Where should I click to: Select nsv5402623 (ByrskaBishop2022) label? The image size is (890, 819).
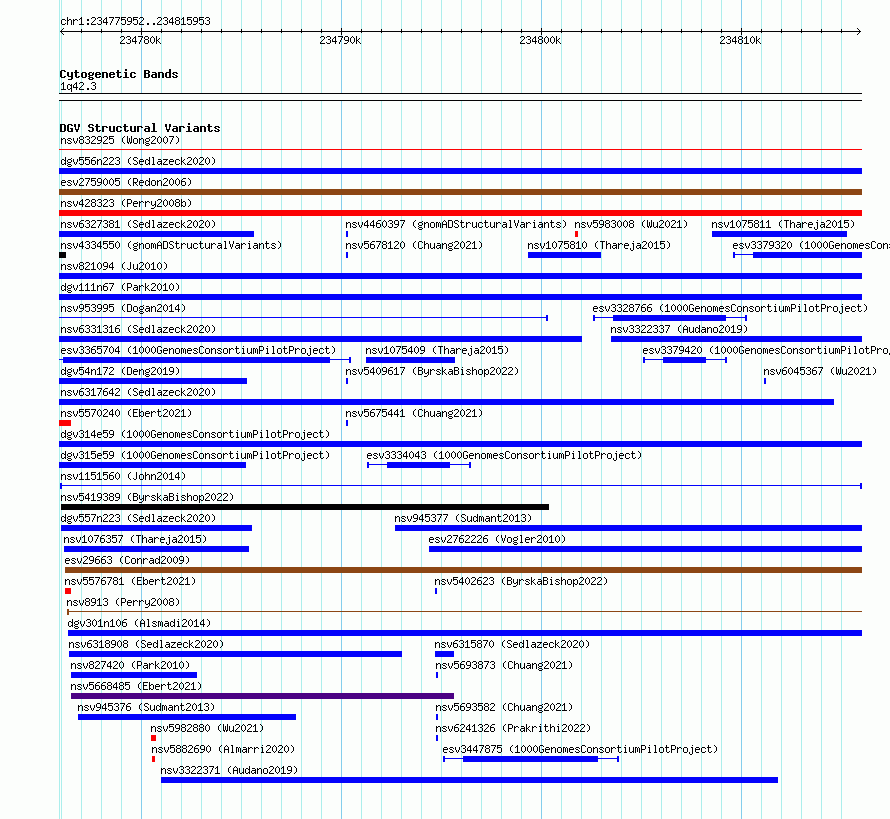coord(521,581)
